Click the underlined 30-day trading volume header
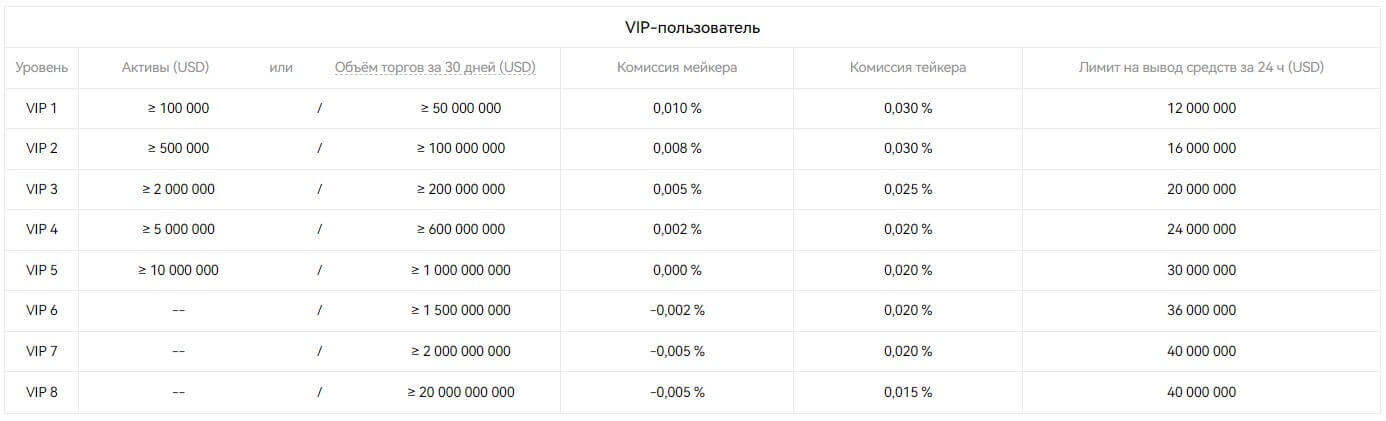The image size is (1386, 421). pos(435,68)
